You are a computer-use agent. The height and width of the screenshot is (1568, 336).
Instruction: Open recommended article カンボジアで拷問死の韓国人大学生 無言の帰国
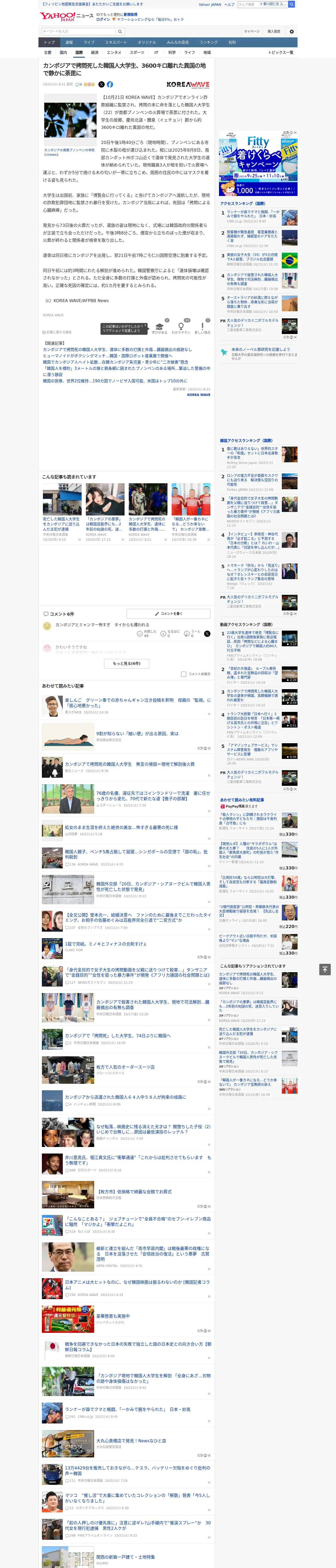(129, 764)
